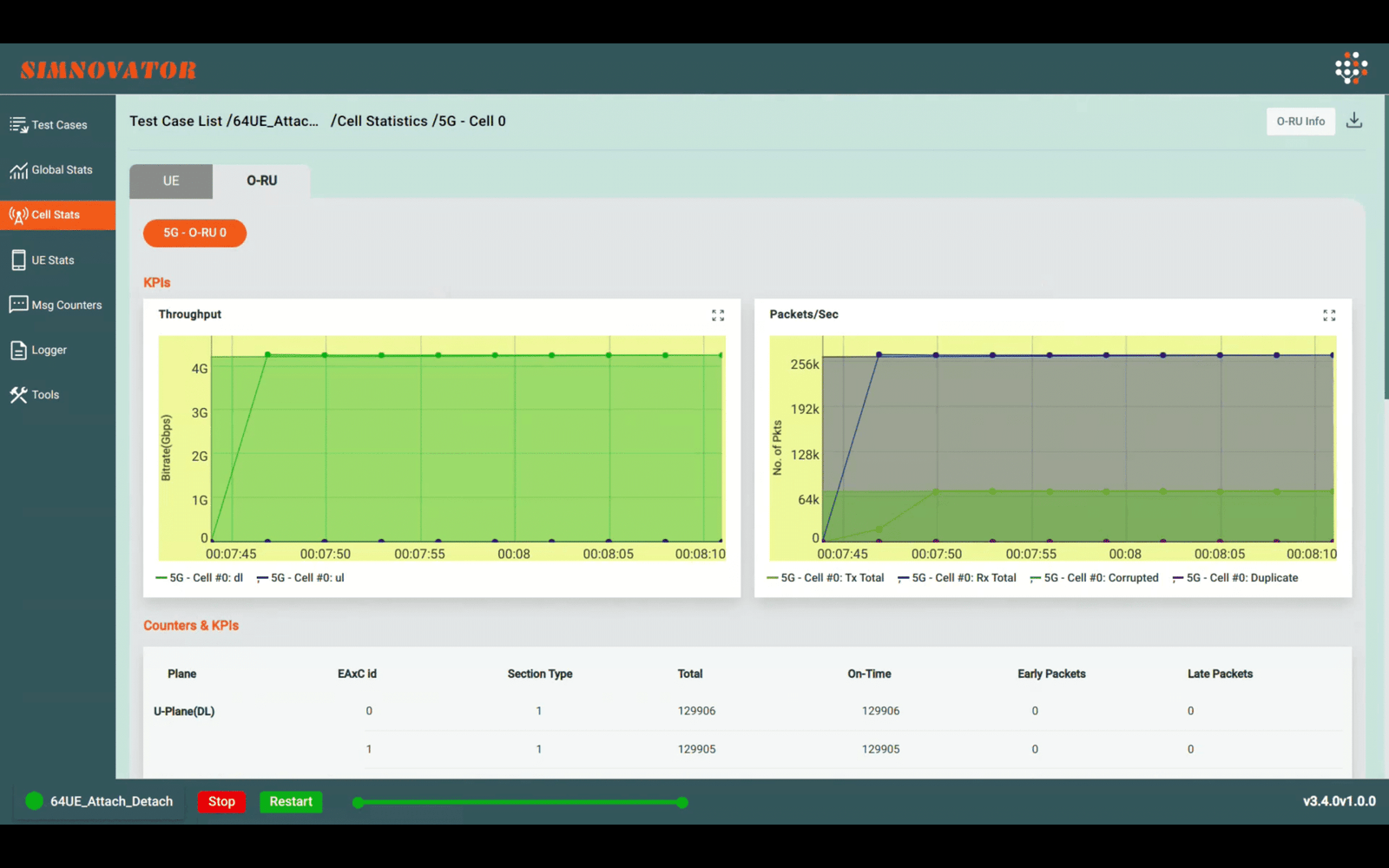
Task: Stop the 64UE_Attach_Detach test
Action: click(221, 801)
